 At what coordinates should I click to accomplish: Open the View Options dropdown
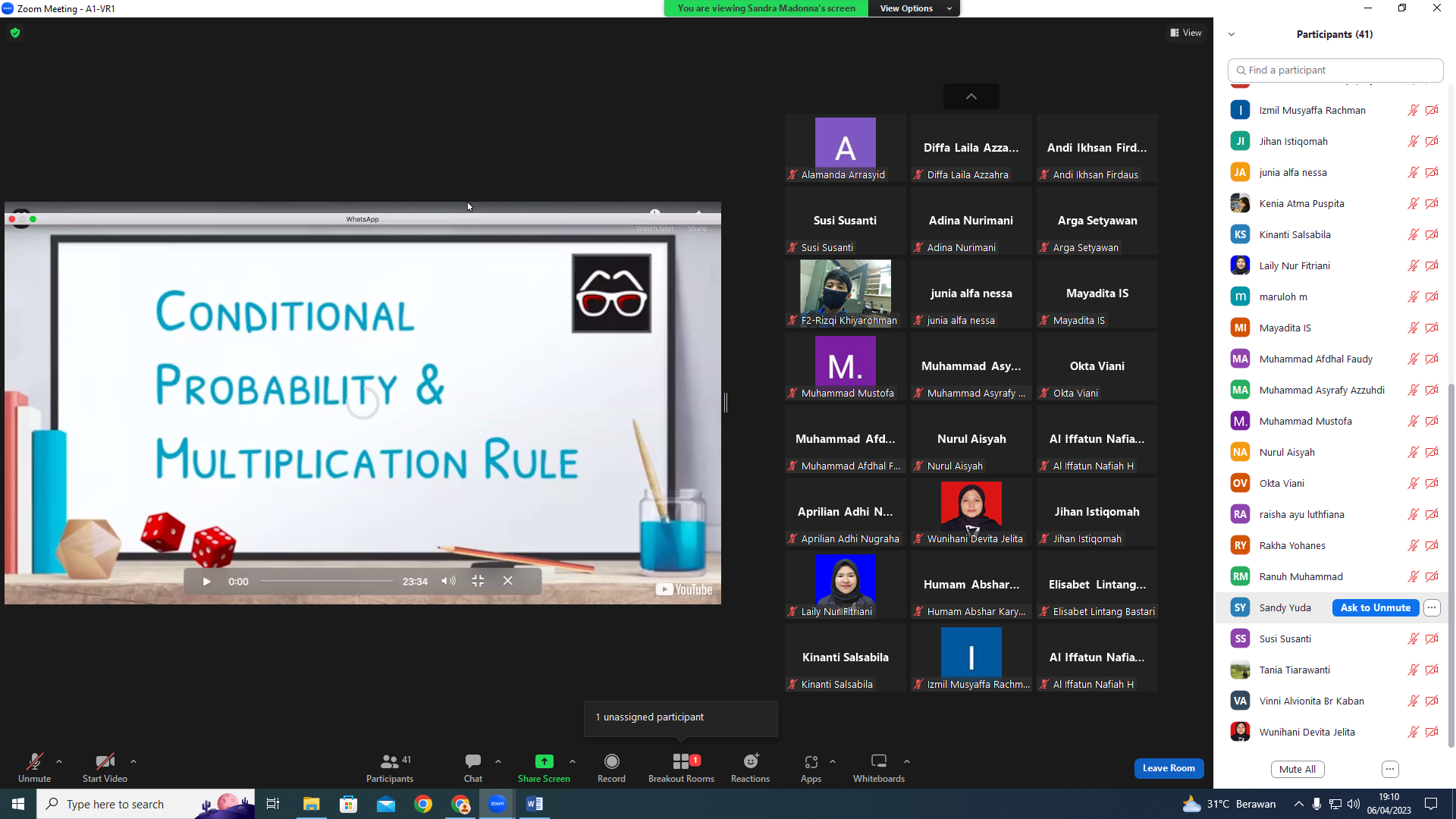click(915, 8)
